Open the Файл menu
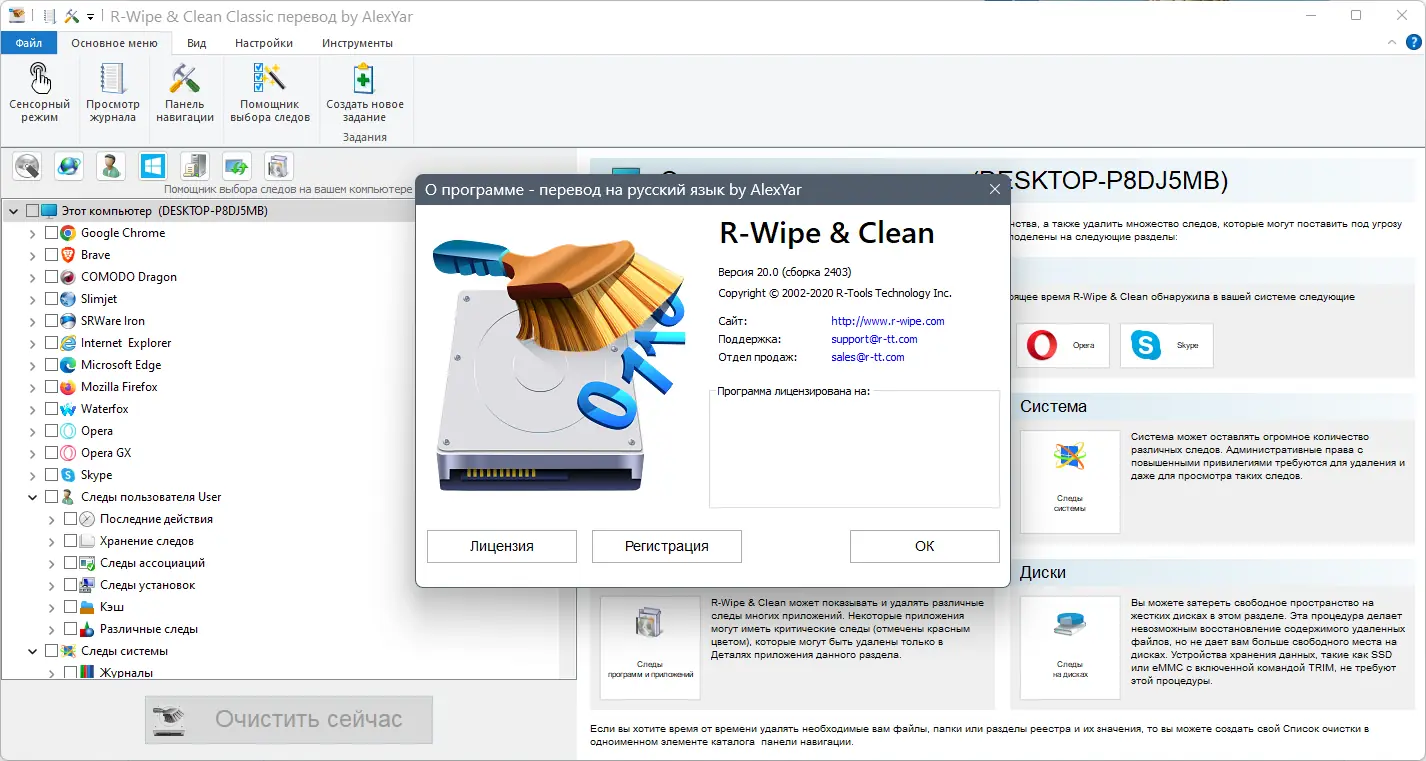 pyautogui.click(x=28, y=43)
